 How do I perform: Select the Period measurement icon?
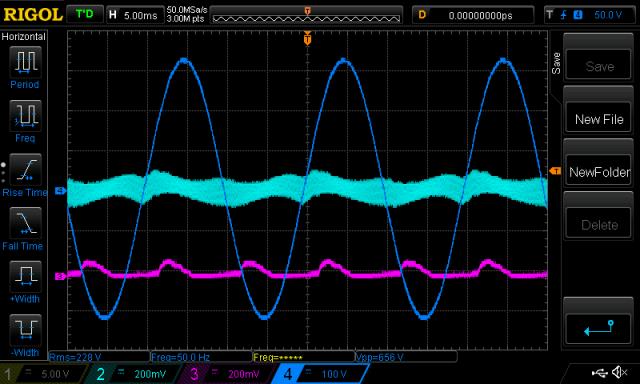[25, 62]
